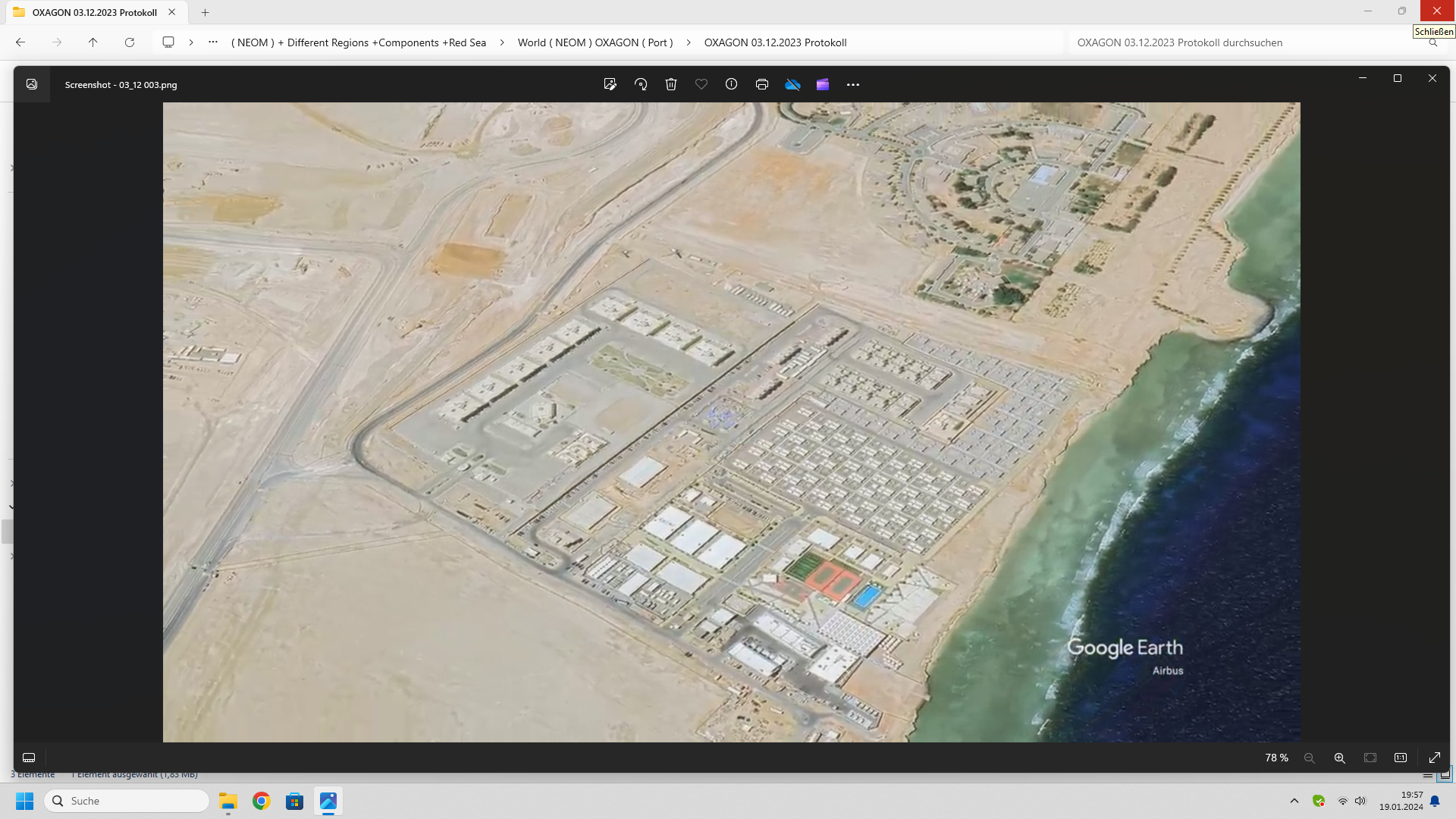Select the OXAGON 03.12.2023 Protokoll Explorer tab

[x=95, y=12]
